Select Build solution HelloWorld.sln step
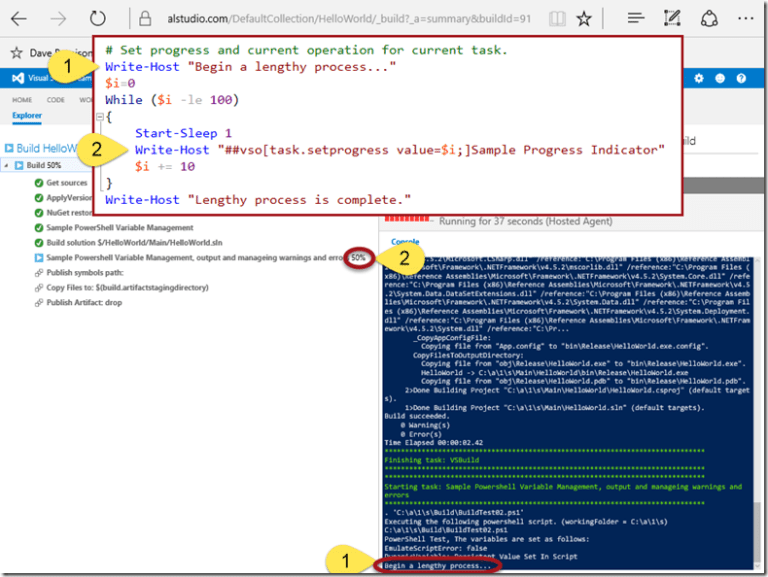 (x=134, y=242)
